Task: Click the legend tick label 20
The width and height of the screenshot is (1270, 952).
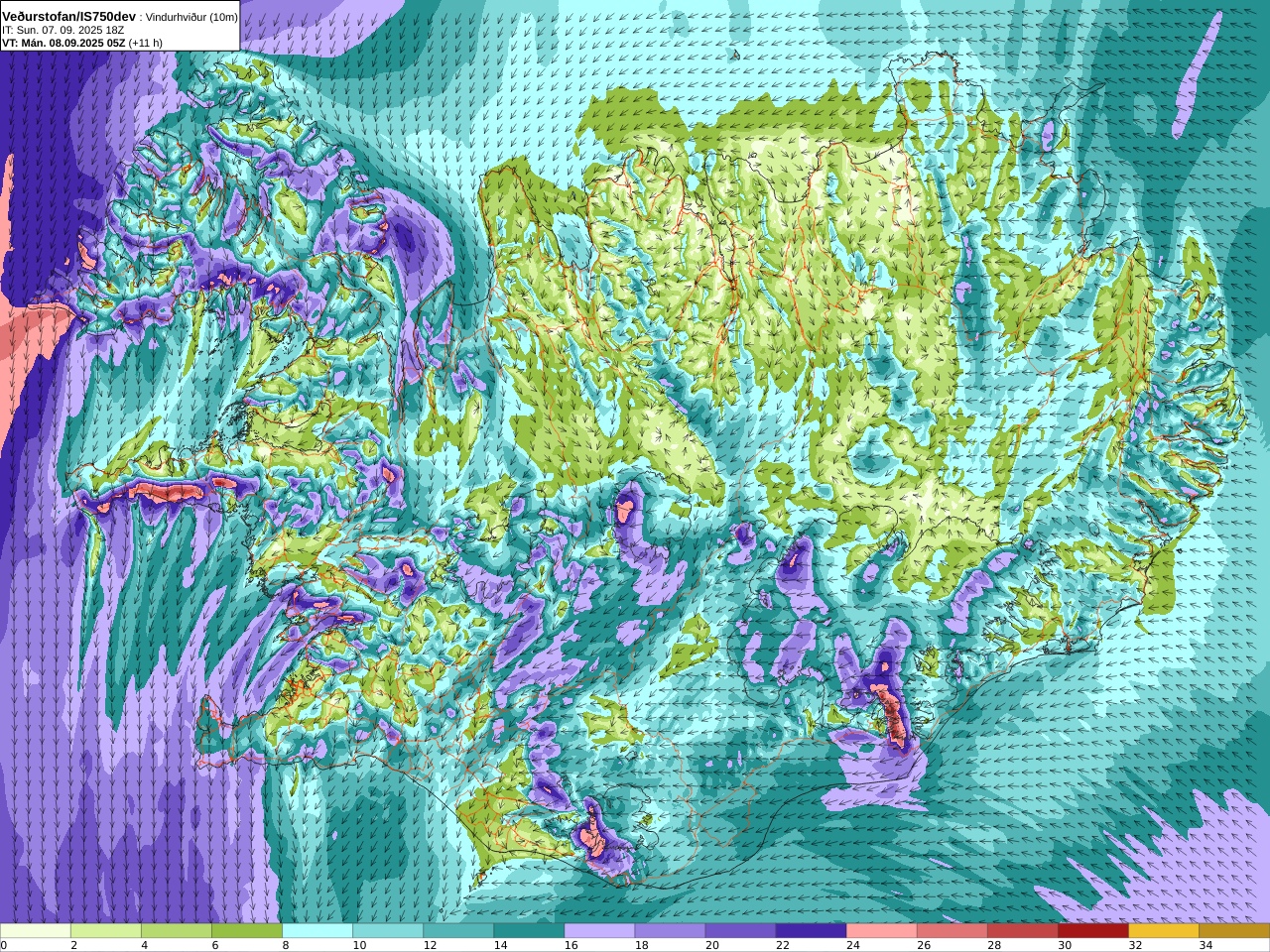Action: coord(711,945)
